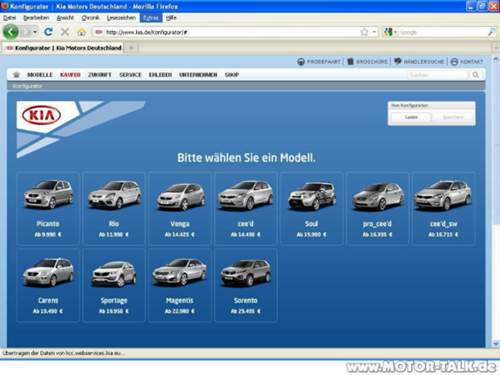
Task: Open the Händlersuche link
Action: [419, 62]
